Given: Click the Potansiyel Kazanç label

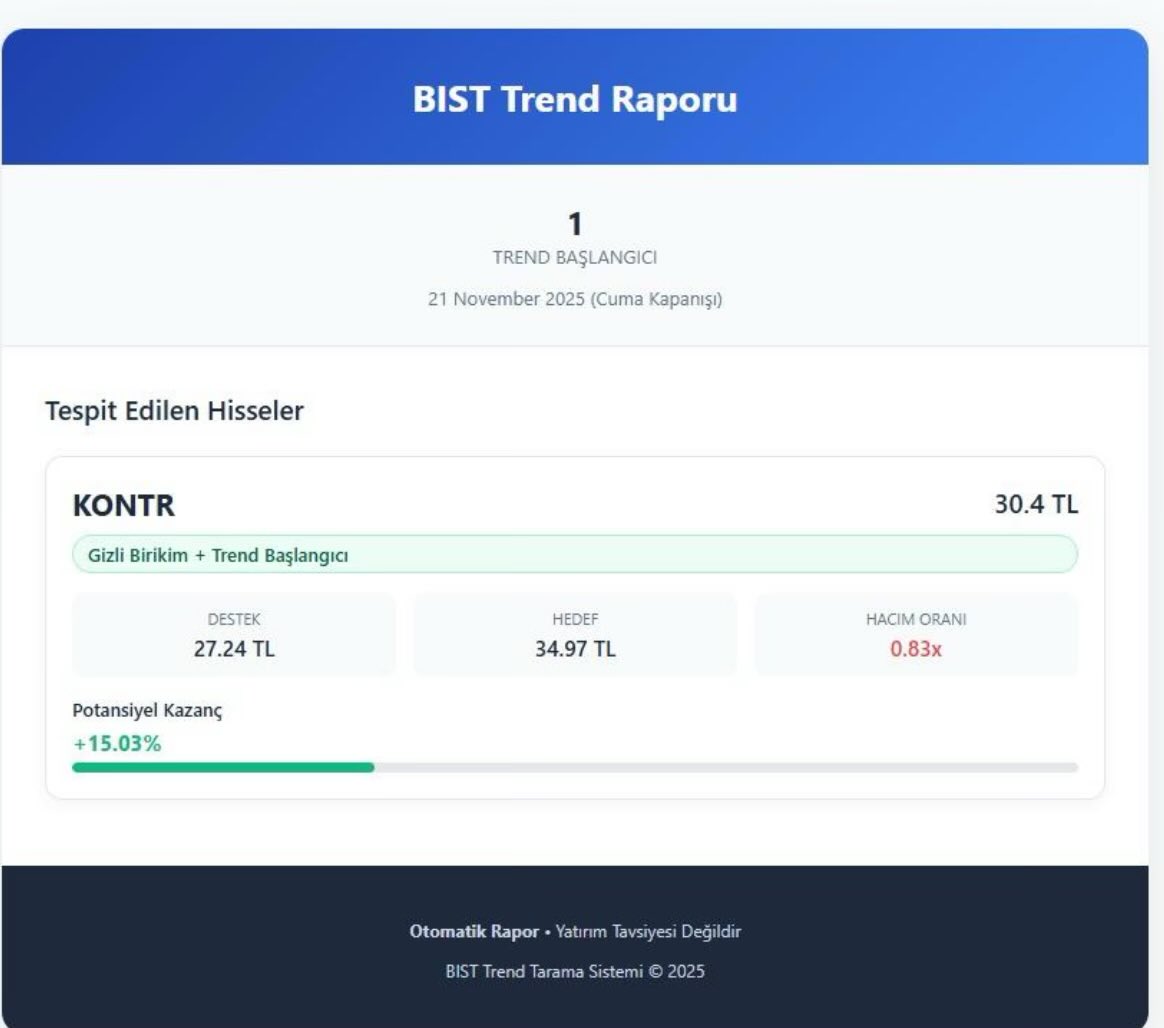Looking at the screenshot, I should click(147, 710).
